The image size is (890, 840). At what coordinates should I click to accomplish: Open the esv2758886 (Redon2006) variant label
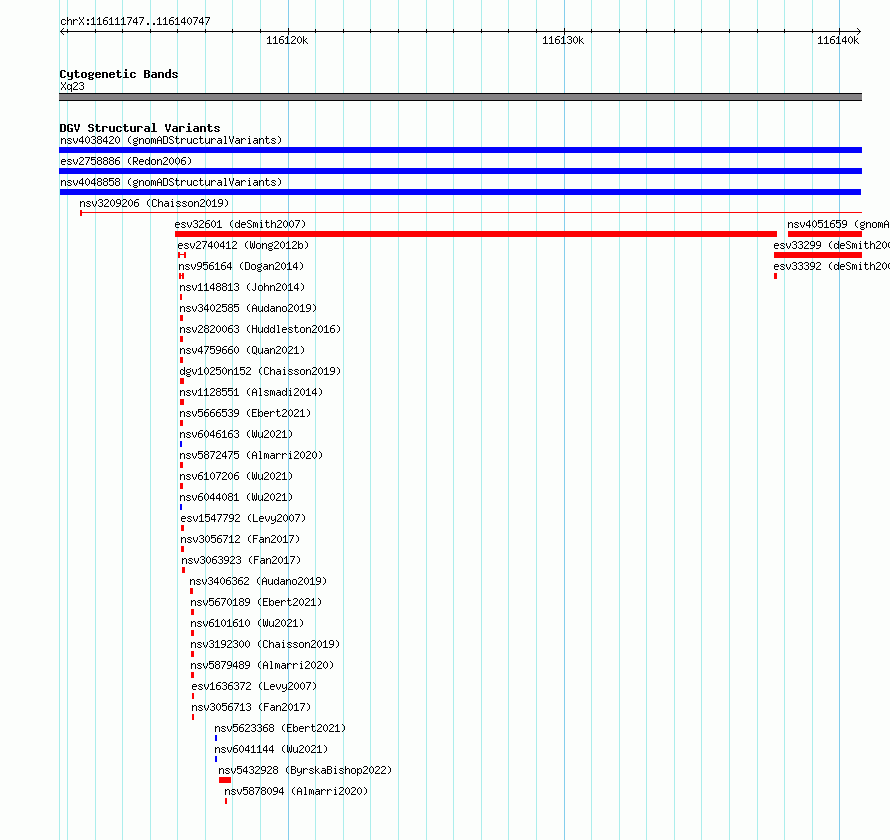coord(126,161)
